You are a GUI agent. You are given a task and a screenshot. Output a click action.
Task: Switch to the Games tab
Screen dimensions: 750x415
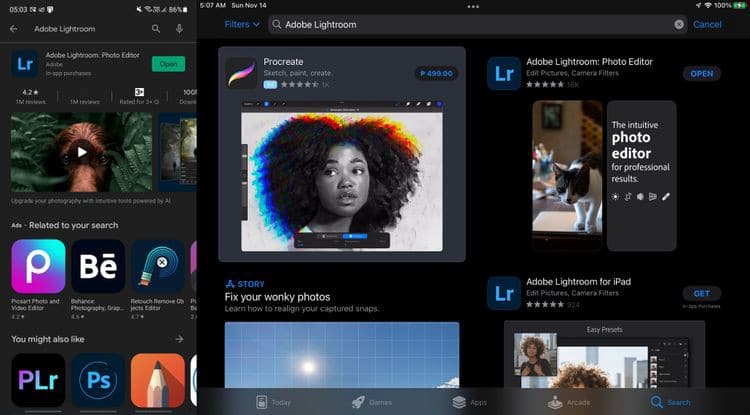pos(370,402)
